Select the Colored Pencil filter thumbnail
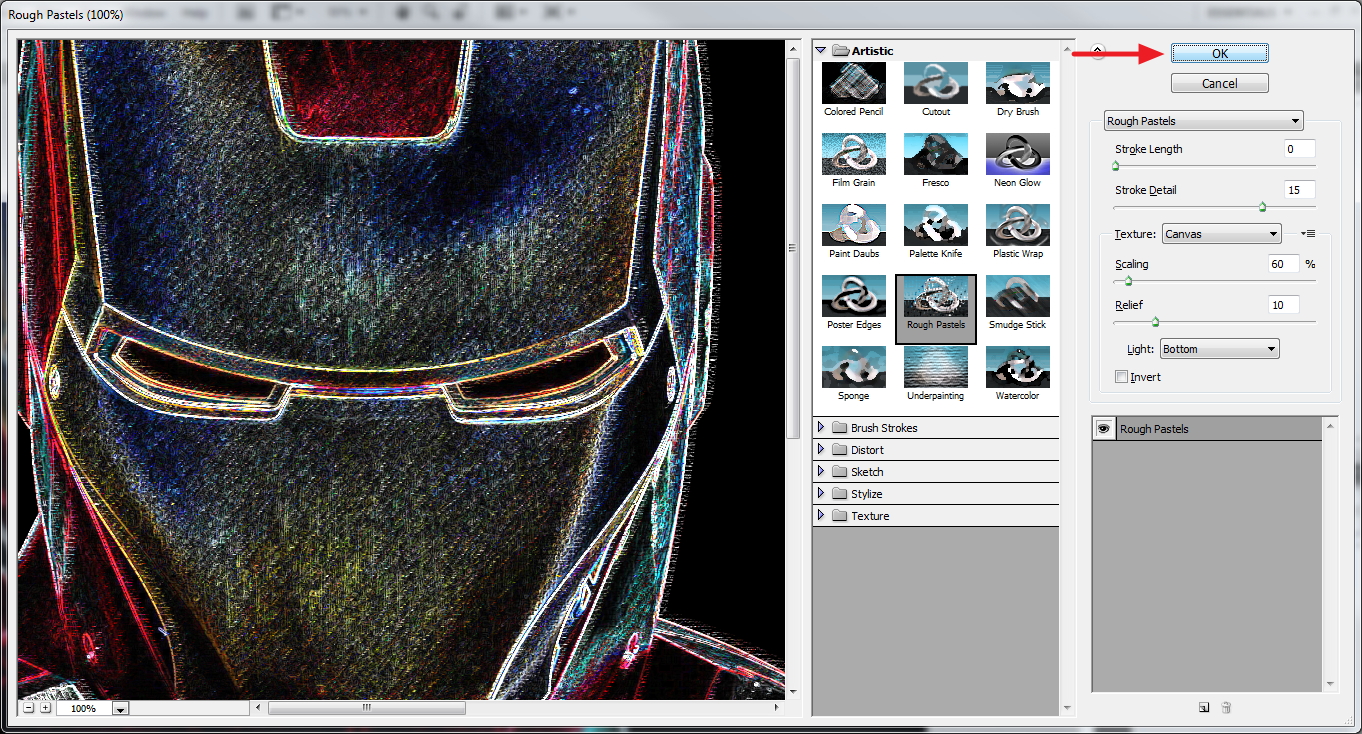Image resolution: width=1362 pixels, height=734 pixels. coord(854,83)
